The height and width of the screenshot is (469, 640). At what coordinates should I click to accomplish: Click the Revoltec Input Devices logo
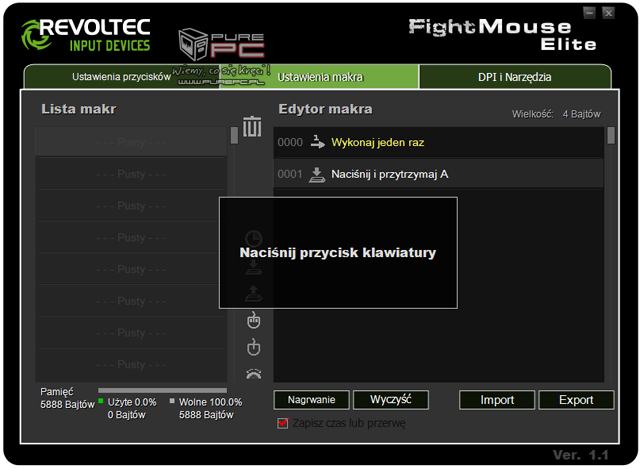86,35
